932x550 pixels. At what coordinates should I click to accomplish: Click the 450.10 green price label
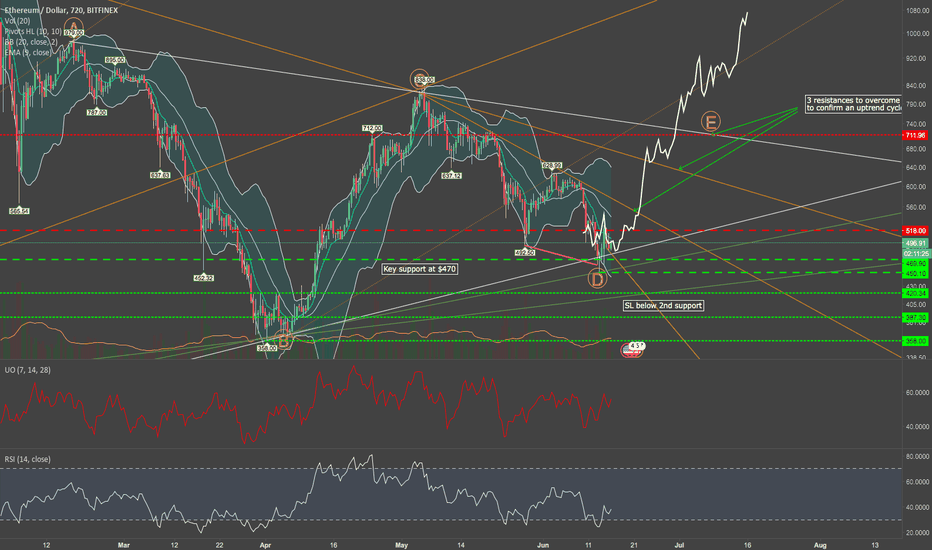(x=915, y=274)
